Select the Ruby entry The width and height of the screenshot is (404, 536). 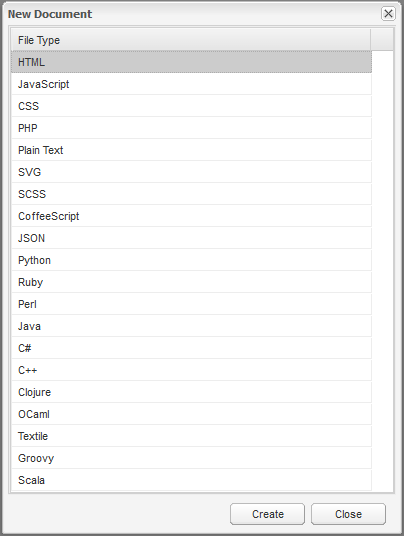pyautogui.click(x=191, y=282)
